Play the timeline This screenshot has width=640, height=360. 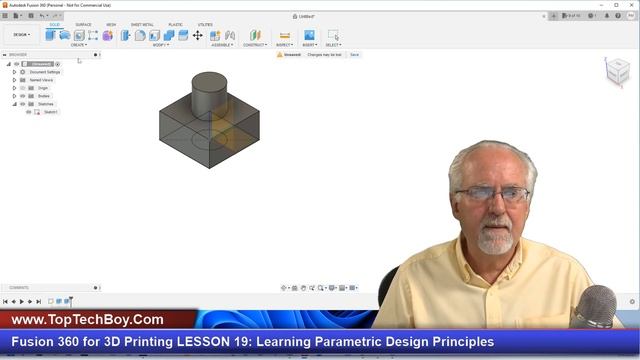(x=22, y=302)
